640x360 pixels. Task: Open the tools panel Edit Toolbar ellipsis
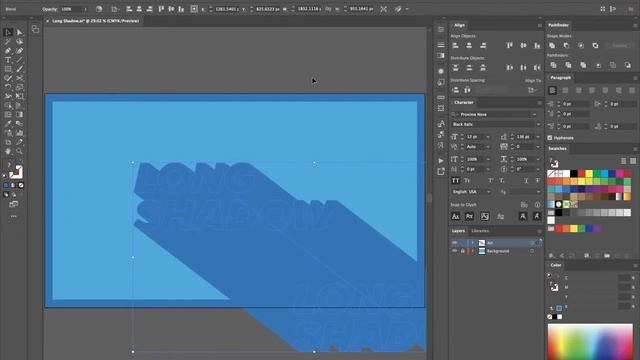13,216
